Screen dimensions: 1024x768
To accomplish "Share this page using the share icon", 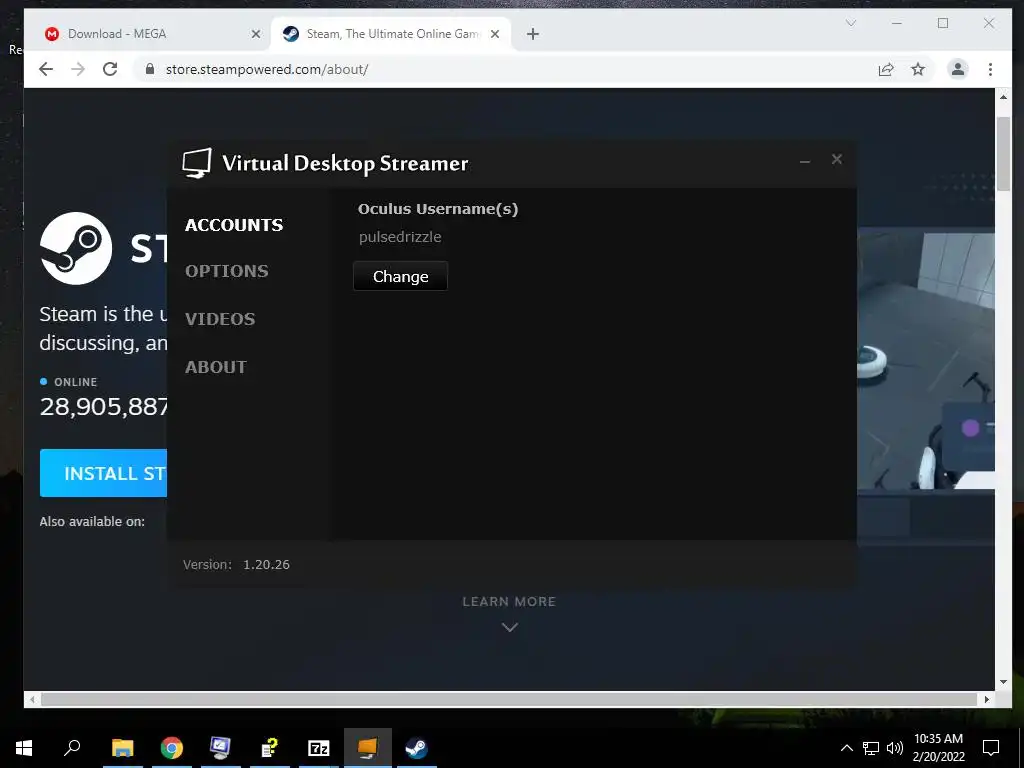I will tap(886, 69).
